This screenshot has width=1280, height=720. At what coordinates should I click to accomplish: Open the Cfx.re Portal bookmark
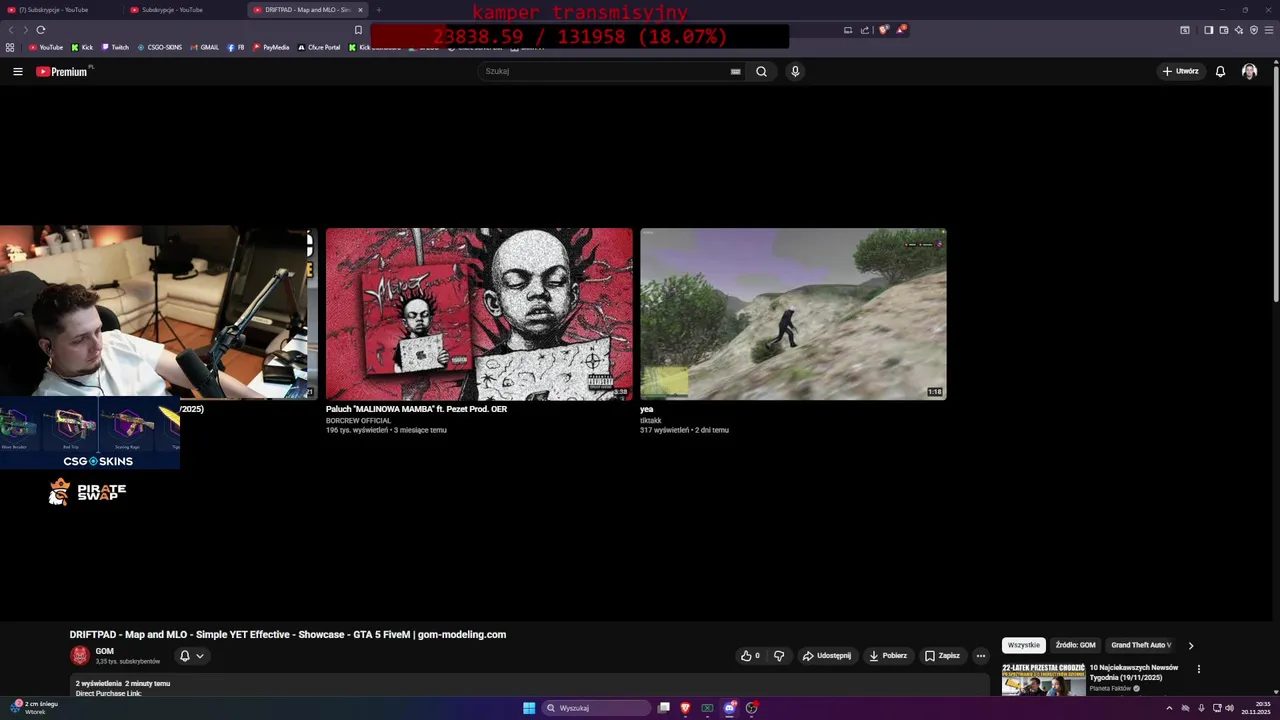[319, 47]
